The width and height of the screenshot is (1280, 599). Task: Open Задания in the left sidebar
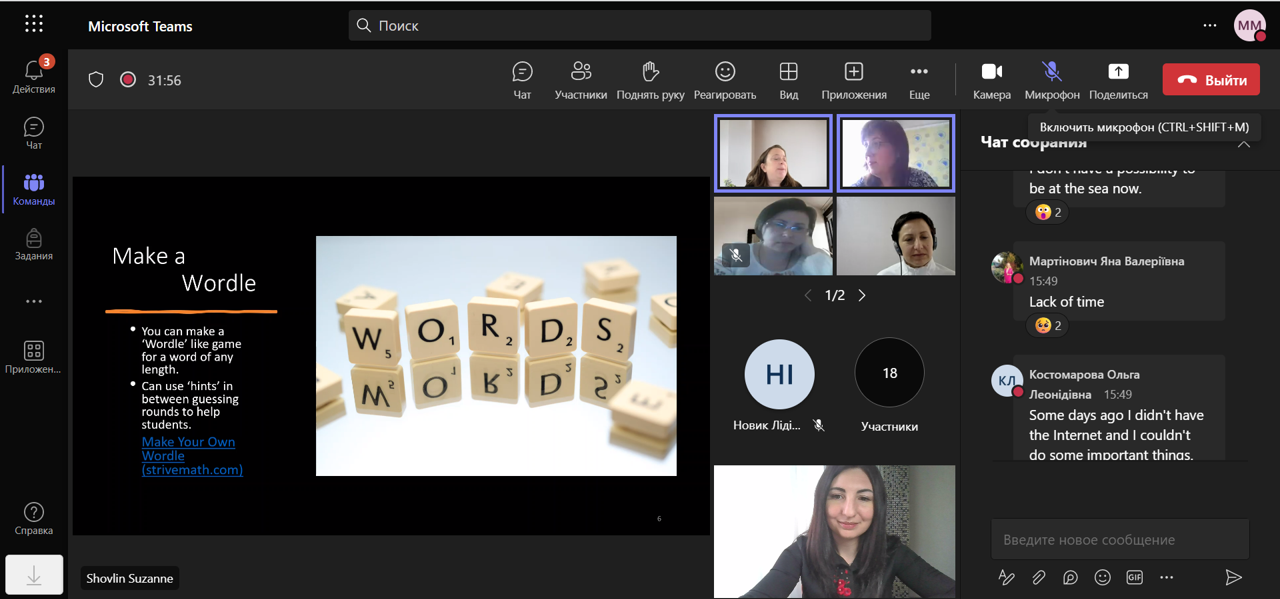[34, 244]
